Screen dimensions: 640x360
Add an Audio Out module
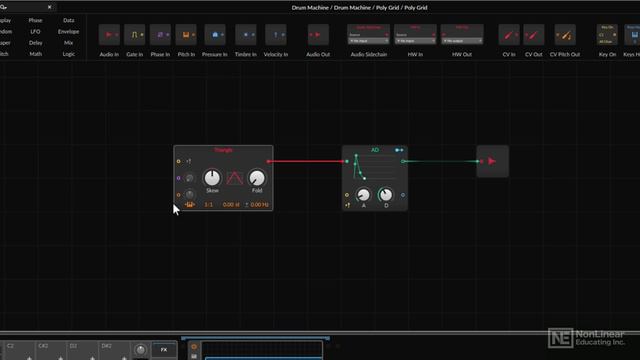[x=318, y=35]
